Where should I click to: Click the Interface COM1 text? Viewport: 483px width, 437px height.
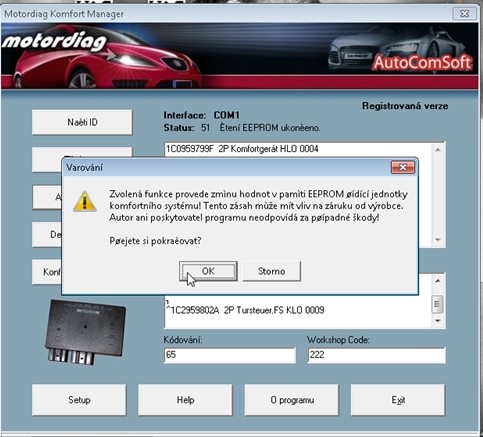coord(201,115)
